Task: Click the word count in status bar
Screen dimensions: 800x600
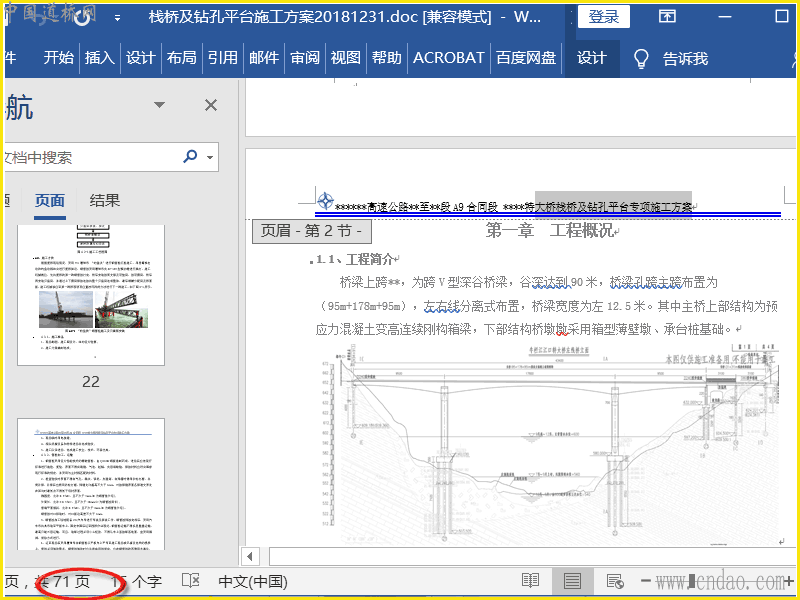Action: pyautogui.click(x=137, y=581)
